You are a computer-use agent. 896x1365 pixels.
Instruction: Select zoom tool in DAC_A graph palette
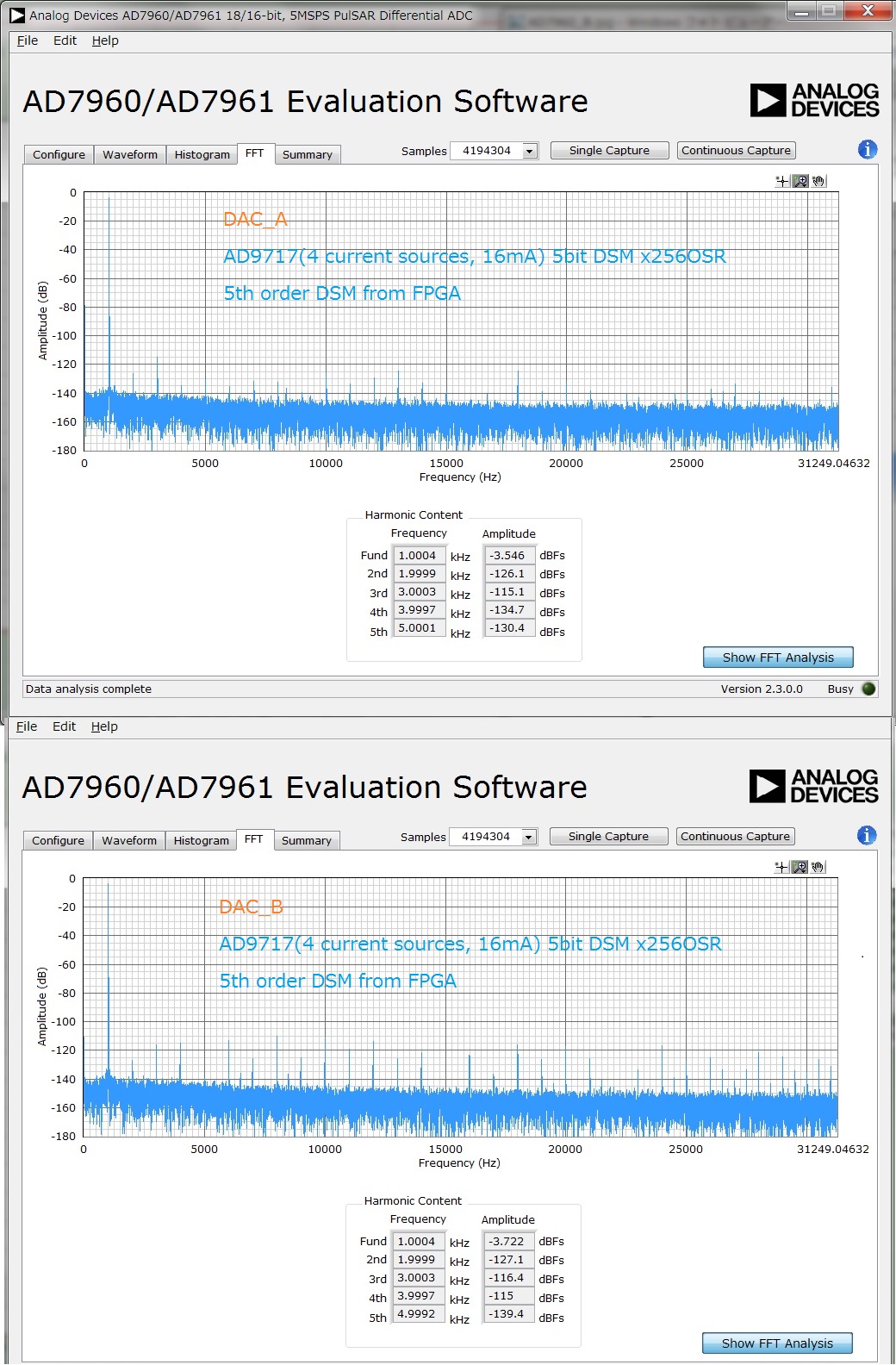[x=800, y=181]
